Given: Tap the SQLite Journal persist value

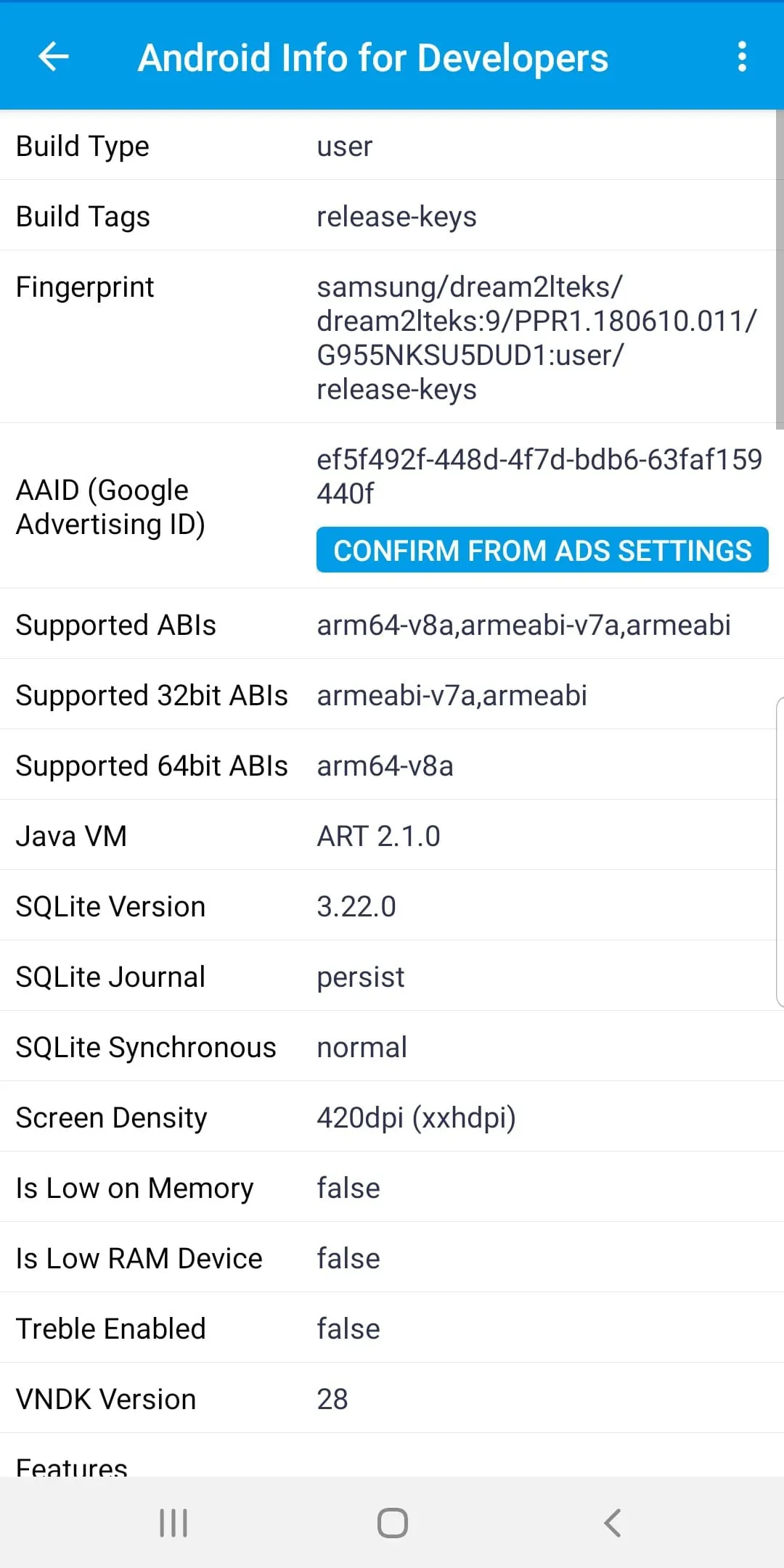Looking at the screenshot, I should [x=360, y=976].
